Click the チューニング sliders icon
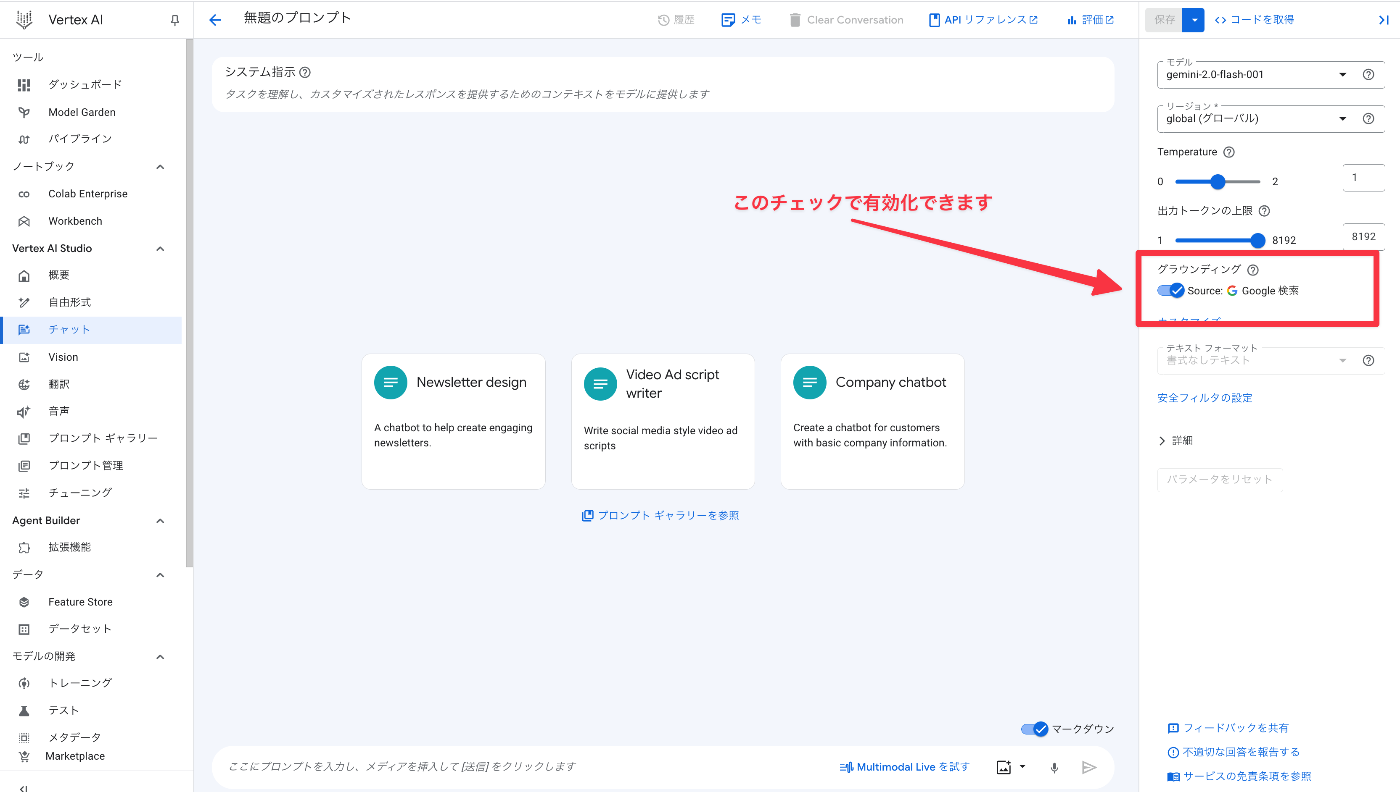This screenshot has height=792, width=1400. pos(25,493)
